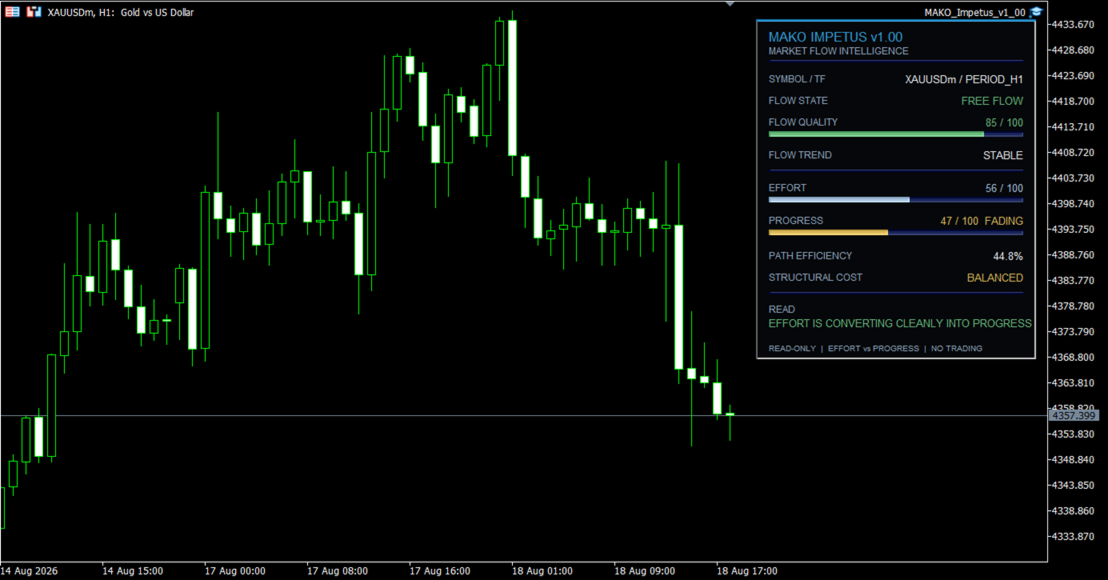Click the expert cap icon beside MAKO_Impetus_v1_00
Image resolution: width=1108 pixels, height=580 pixels.
coord(1036,12)
